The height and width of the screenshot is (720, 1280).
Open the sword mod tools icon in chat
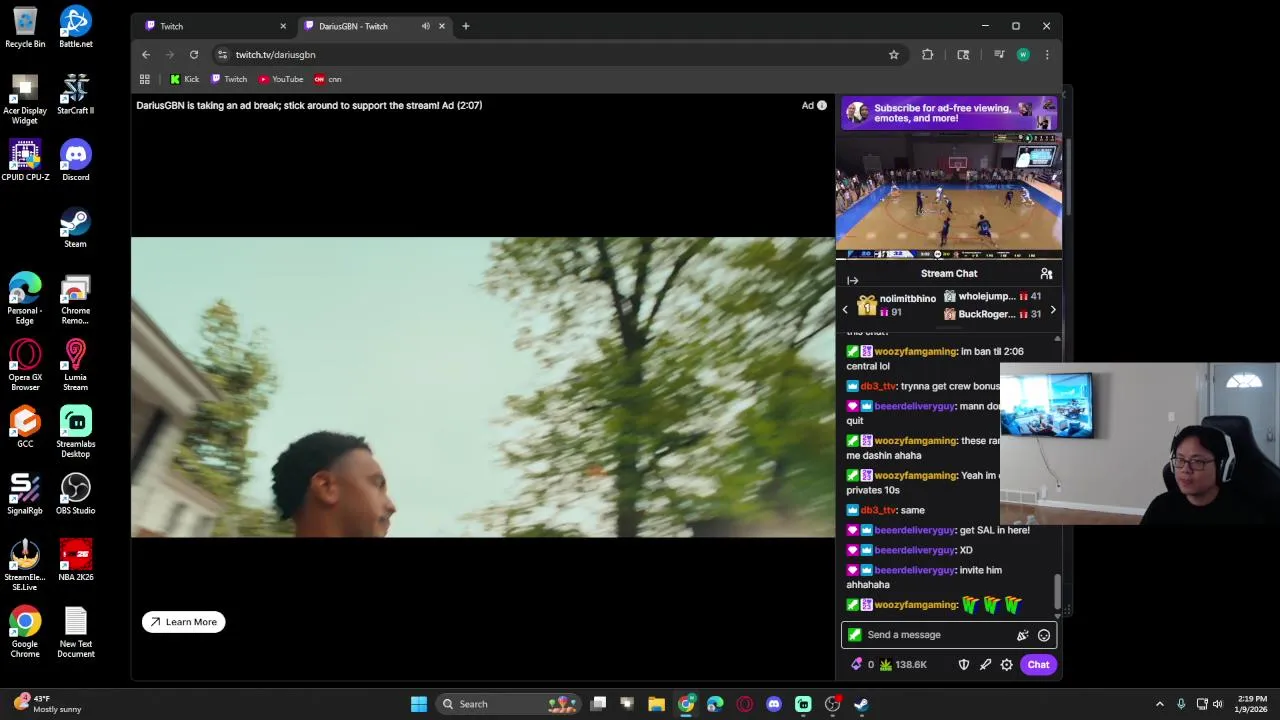(986, 665)
